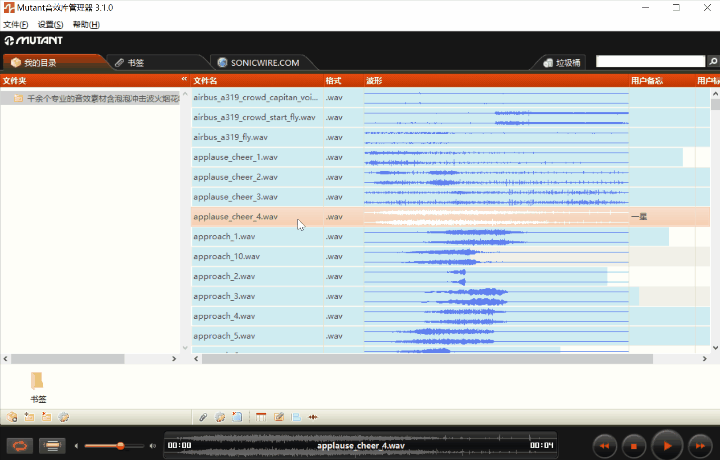
Task: Click the paperclip icon in bottom toolbar
Action: point(203,417)
